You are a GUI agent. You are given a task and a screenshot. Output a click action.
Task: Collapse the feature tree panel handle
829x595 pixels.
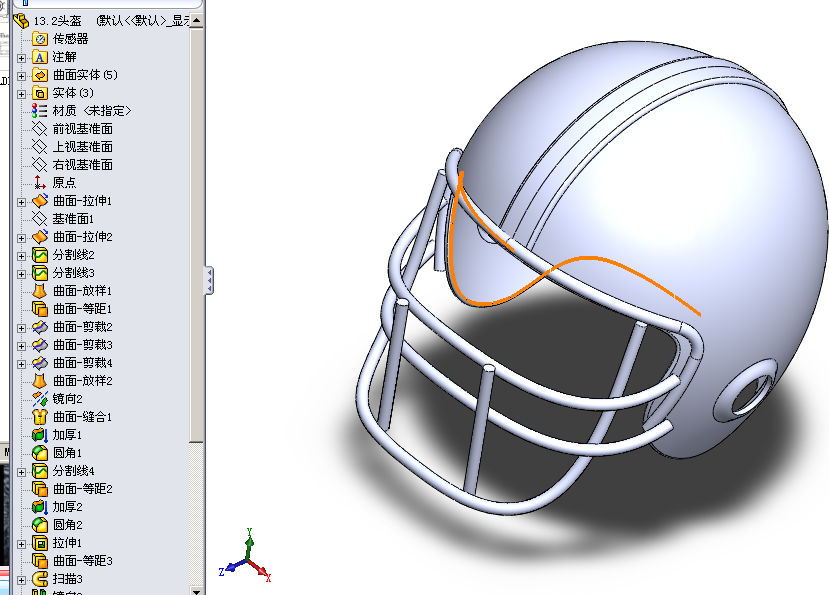point(209,280)
